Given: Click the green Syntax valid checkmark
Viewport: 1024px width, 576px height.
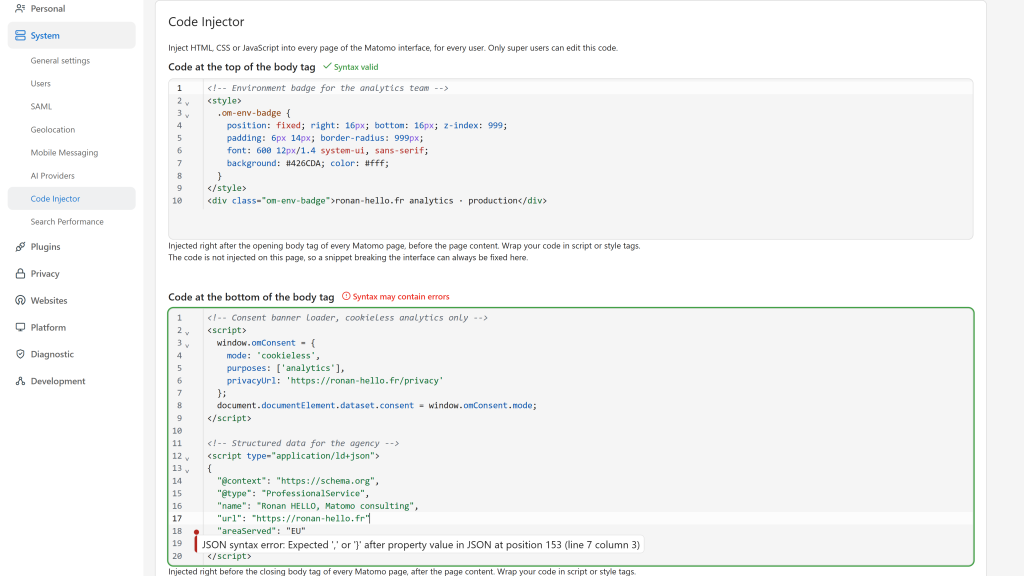Looking at the screenshot, I should pos(327,67).
